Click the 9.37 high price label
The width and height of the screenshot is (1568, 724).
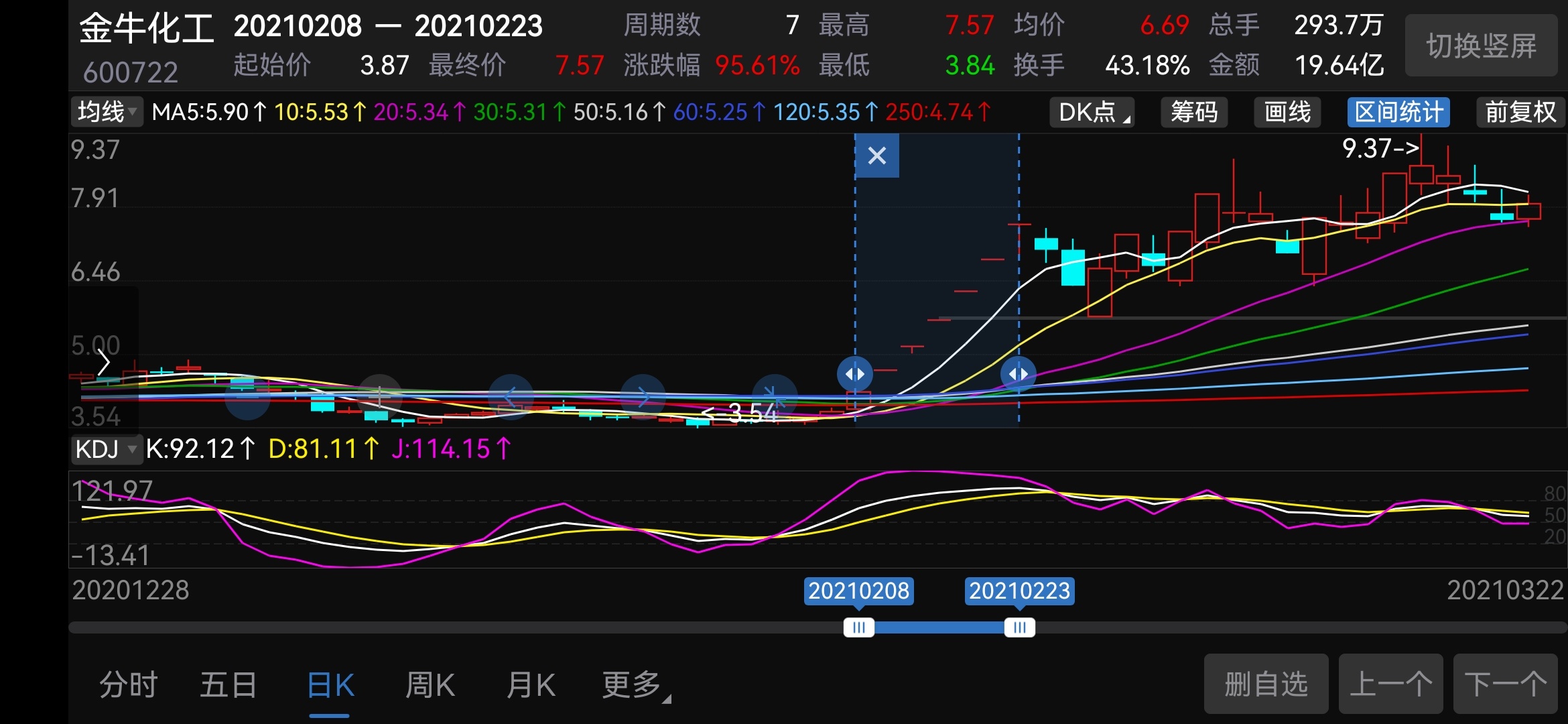coord(1380,148)
